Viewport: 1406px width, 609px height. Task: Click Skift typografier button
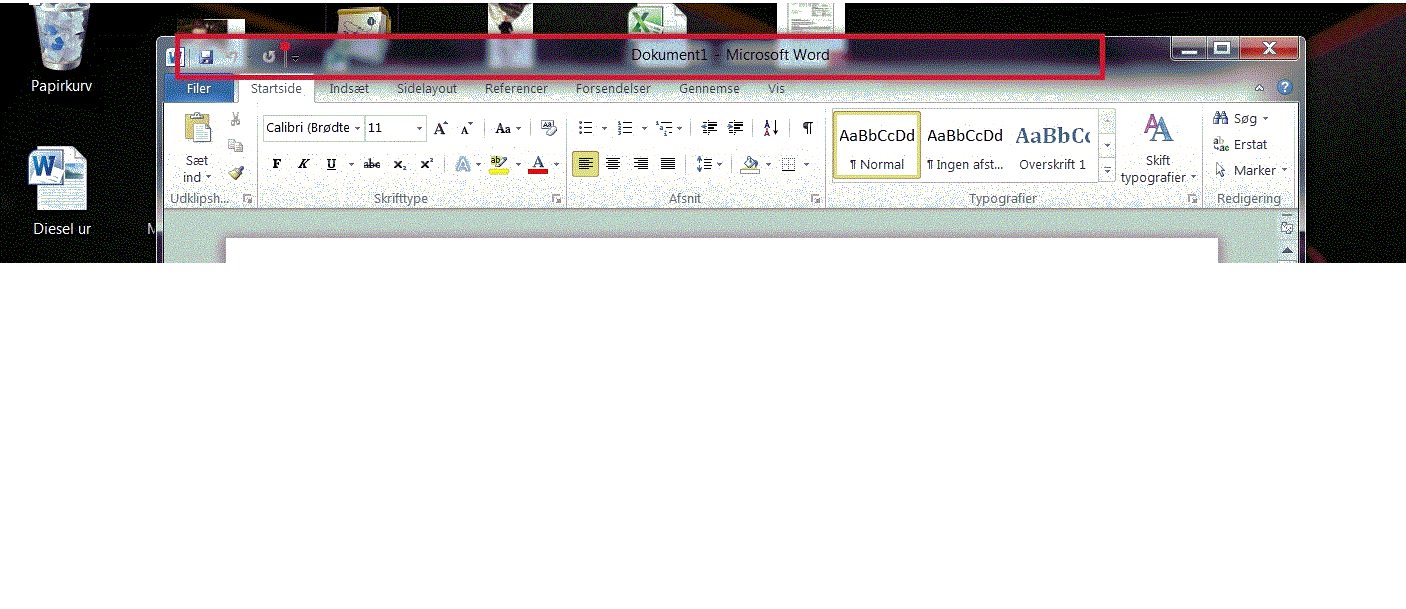click(1158, 149)
